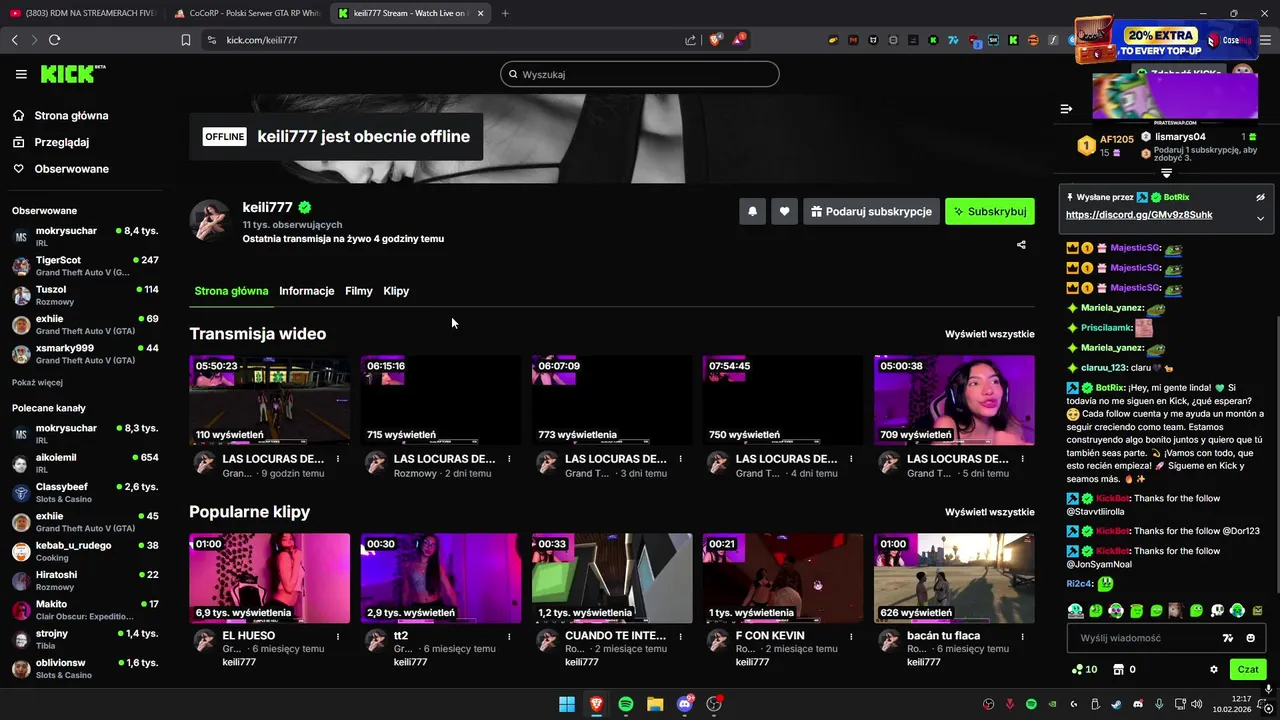Click the browser address bar URL
This screenshot has height=720, width=1280.
[262, 40]
